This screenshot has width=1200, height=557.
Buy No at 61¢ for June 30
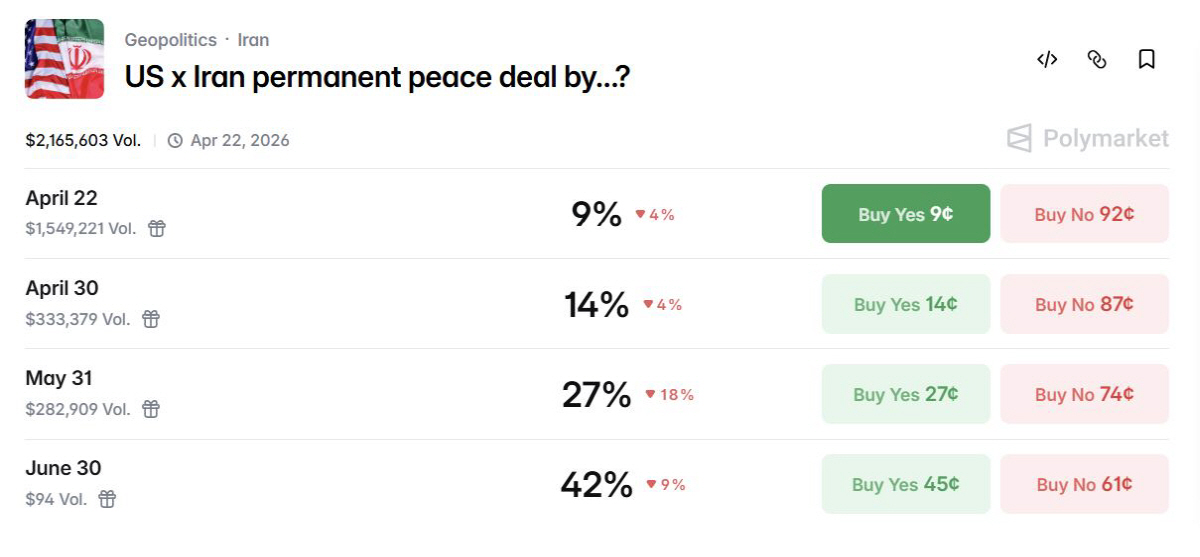(1084, 484)
